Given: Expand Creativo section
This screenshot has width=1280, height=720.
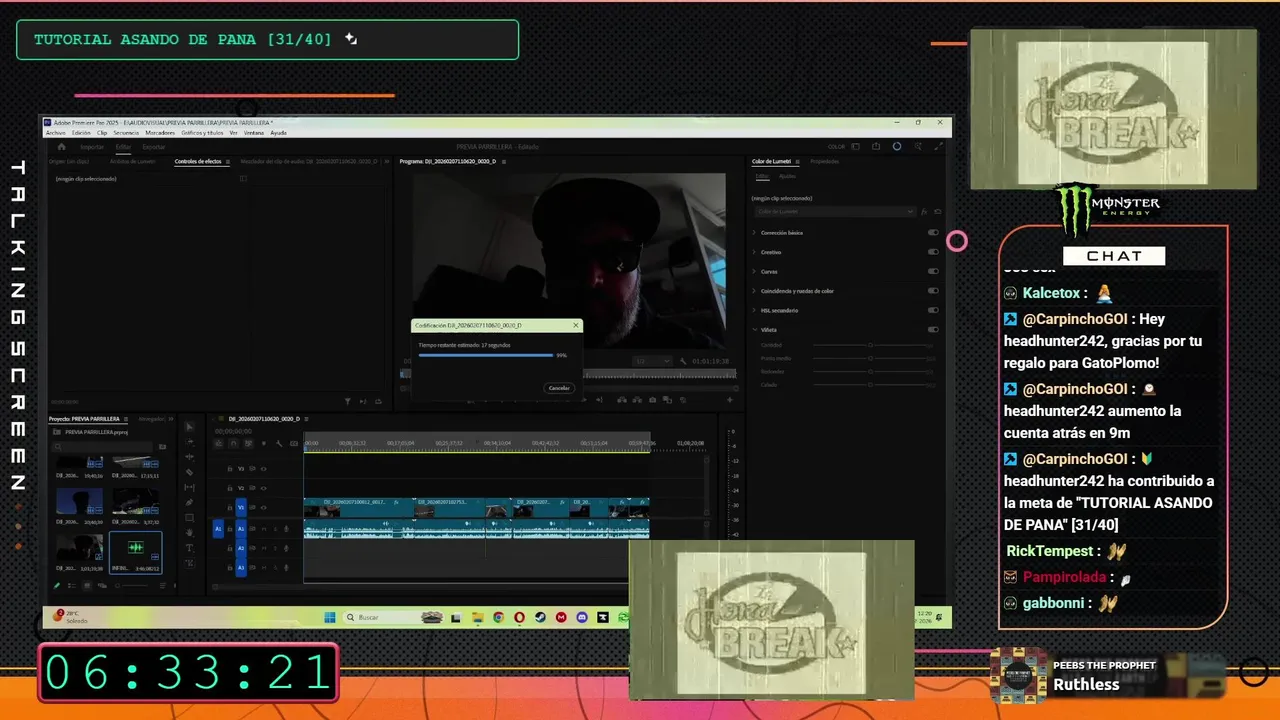Looking at the screenshot, I should (754, 252).
